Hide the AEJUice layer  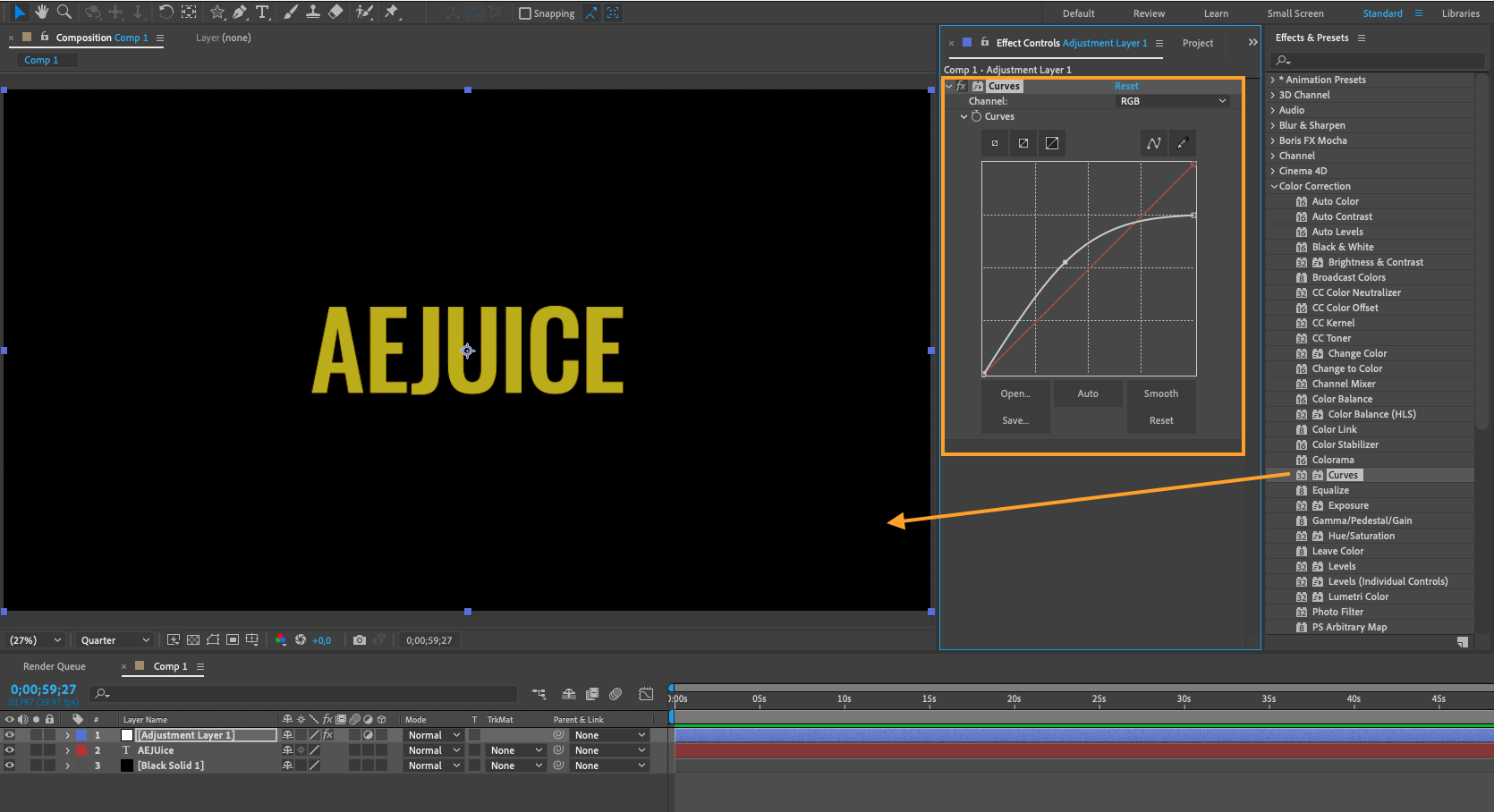tap(10, 750)
